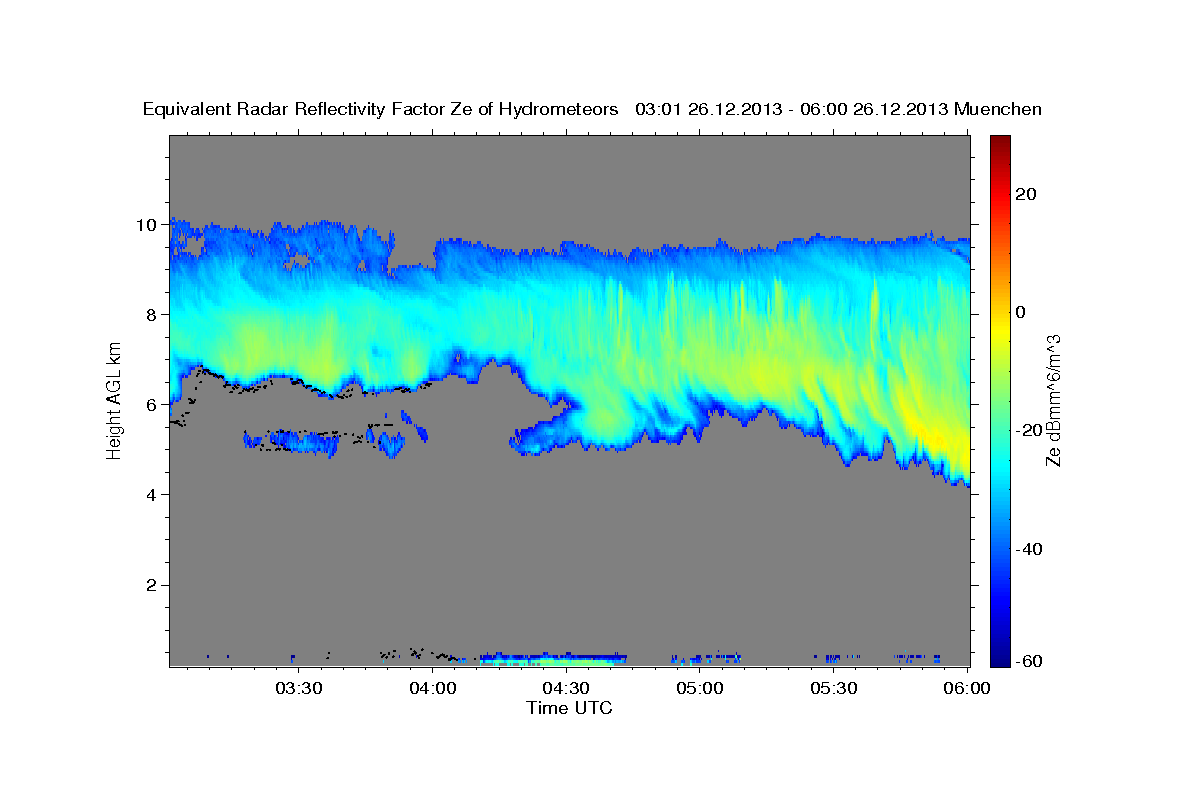Click the 03:30 time axis tick label
The width and height of the screenshot is (1200, 800).
tap(299, 688)
